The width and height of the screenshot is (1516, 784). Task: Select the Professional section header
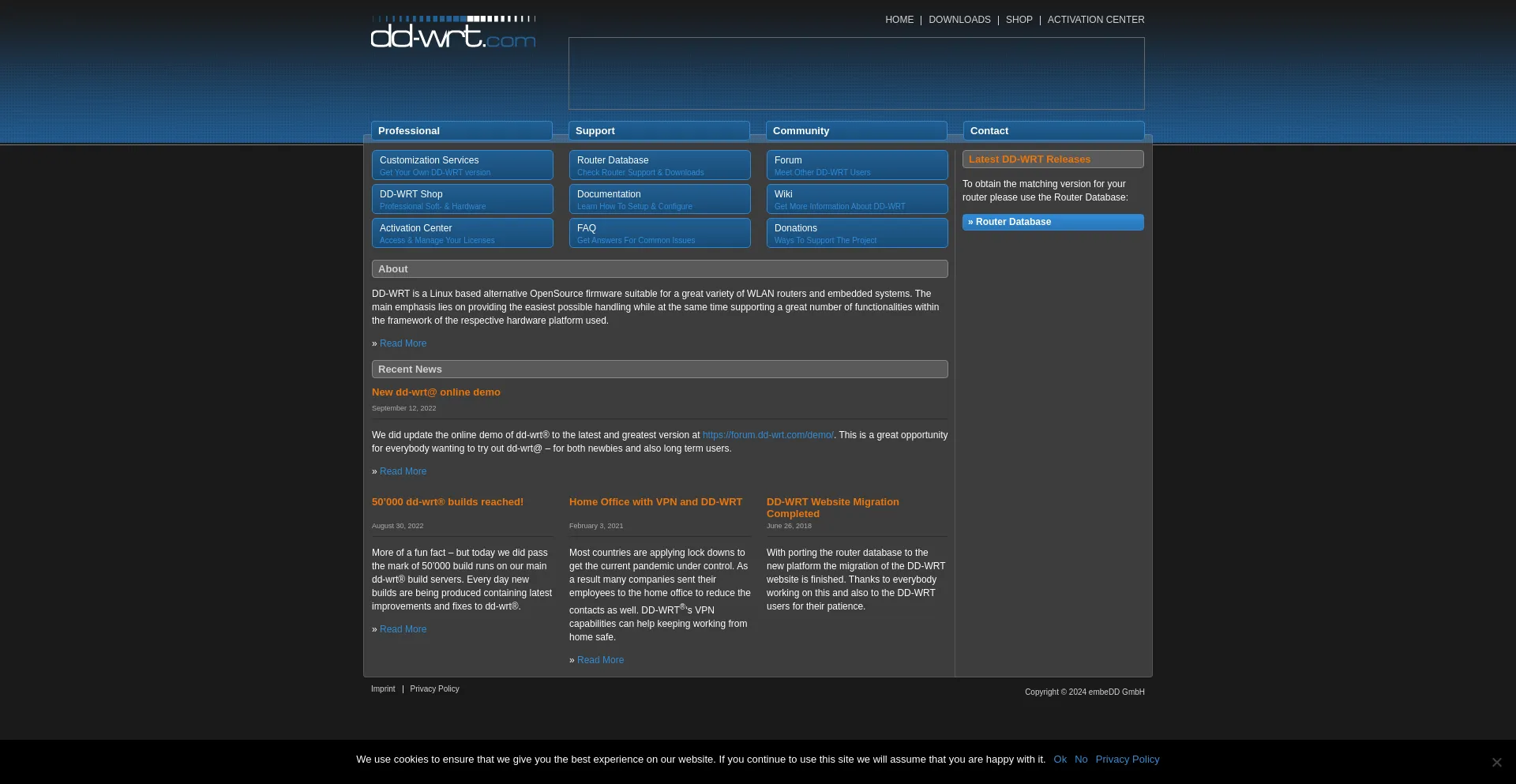click(x=462, y=131)
